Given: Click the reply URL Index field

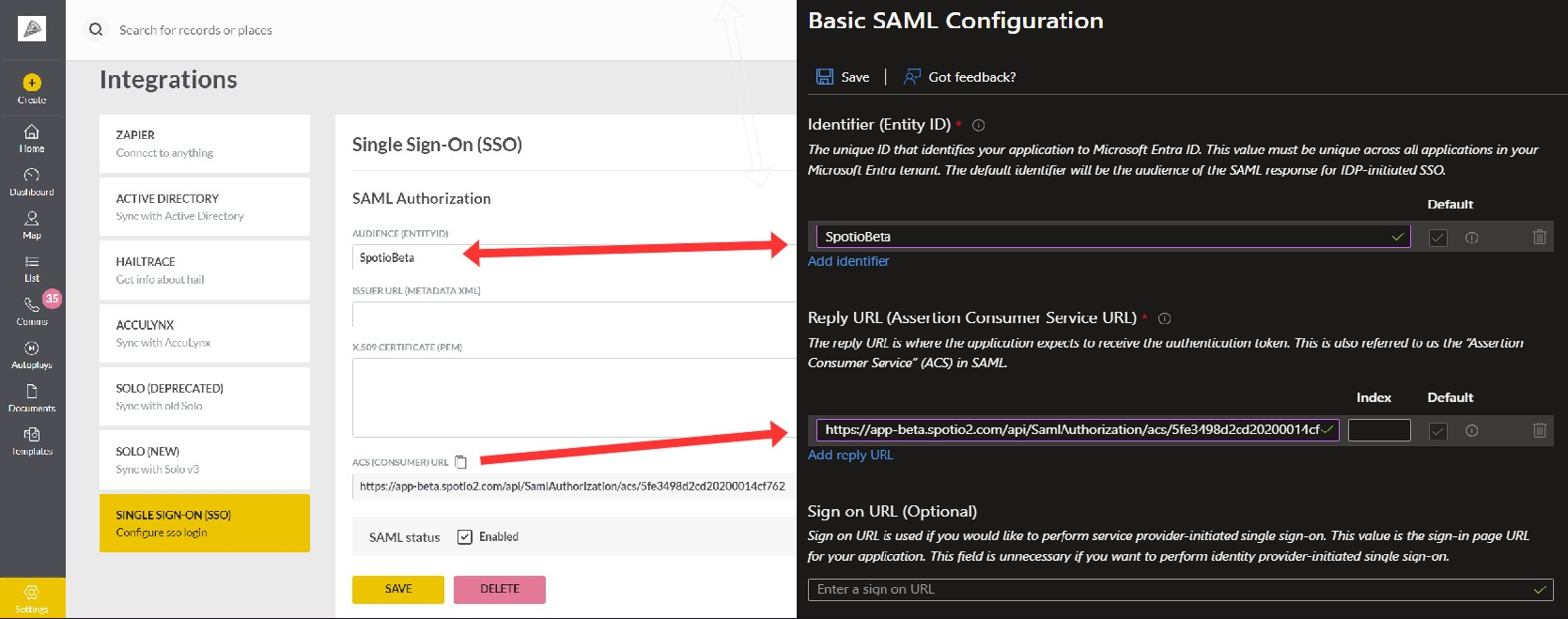Looking at the screenshot, I should (1379, 430).
